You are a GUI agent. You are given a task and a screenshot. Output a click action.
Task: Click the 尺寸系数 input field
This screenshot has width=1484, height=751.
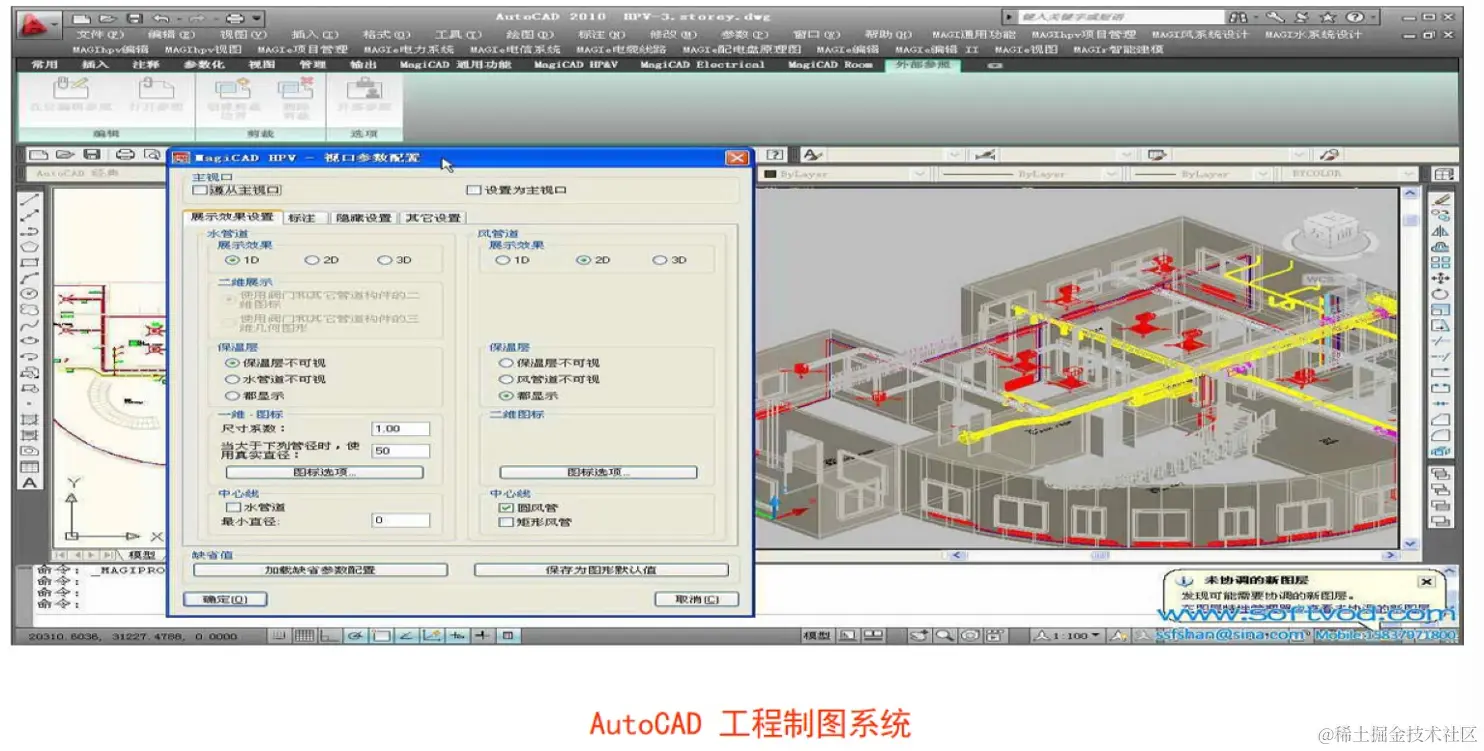[x=401, y=429]
